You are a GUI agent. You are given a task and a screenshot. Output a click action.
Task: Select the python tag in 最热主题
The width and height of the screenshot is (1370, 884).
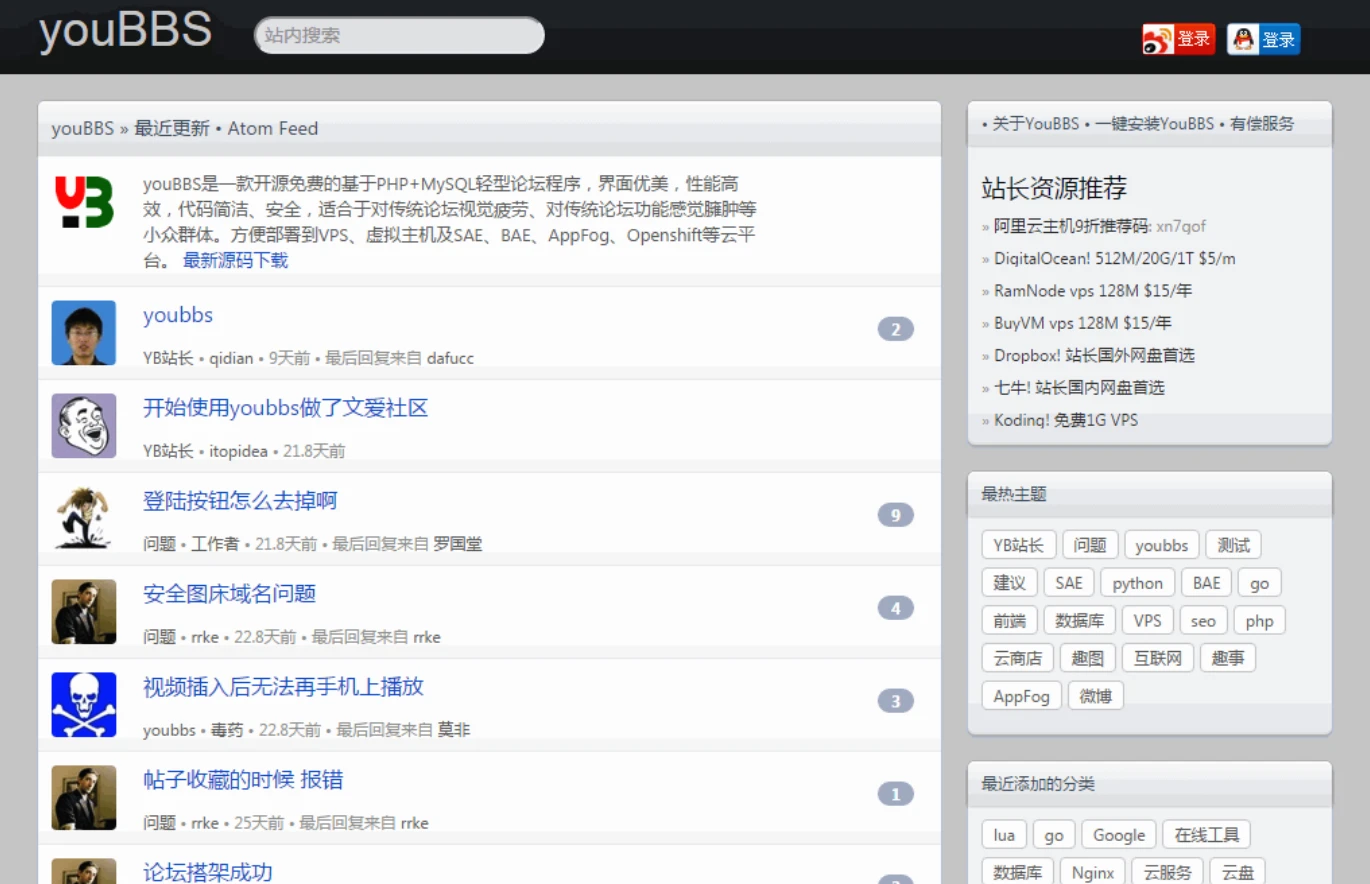point(1137,583)
